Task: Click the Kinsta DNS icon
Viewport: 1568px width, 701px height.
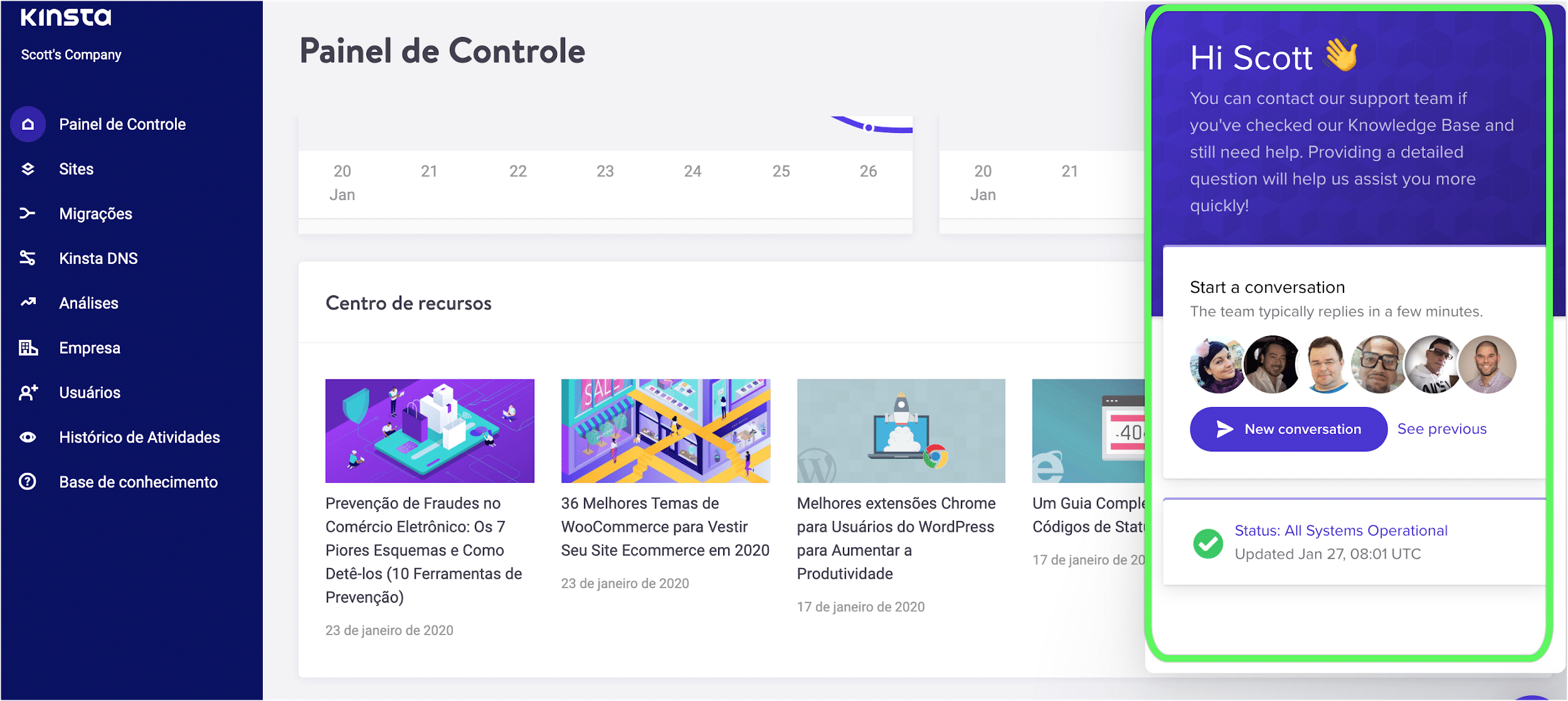Action: [27, 258]
